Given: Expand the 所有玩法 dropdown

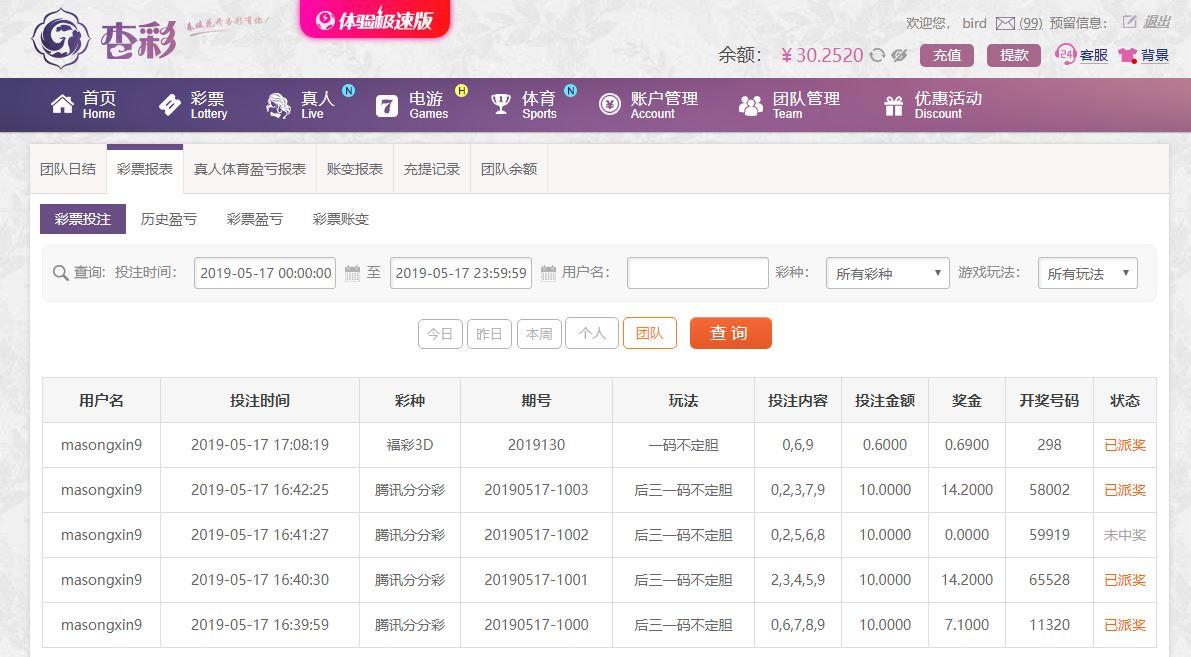Looking at the screenshot, I should point(1087,273).
